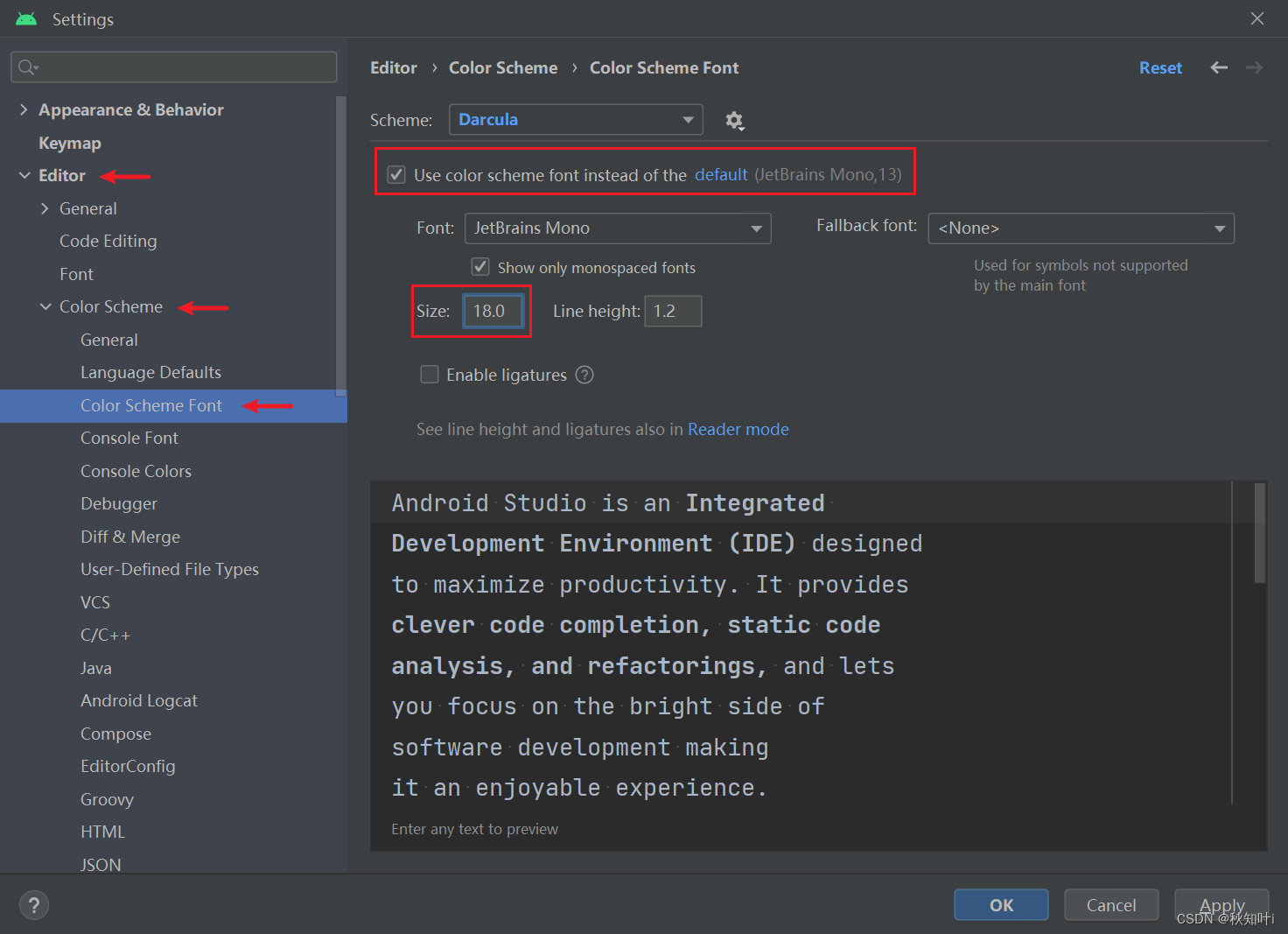Select Compose color settings

click(x=115, y=734)
